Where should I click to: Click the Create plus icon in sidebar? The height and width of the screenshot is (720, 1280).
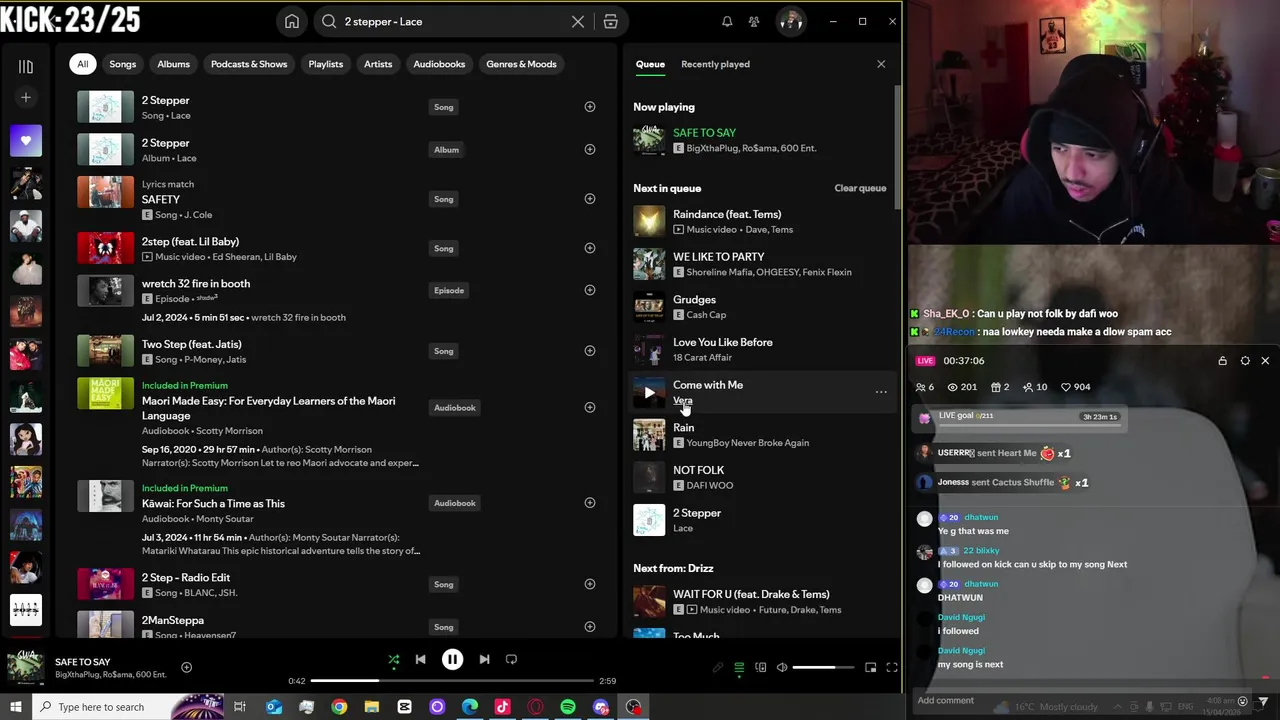[26, 97]
